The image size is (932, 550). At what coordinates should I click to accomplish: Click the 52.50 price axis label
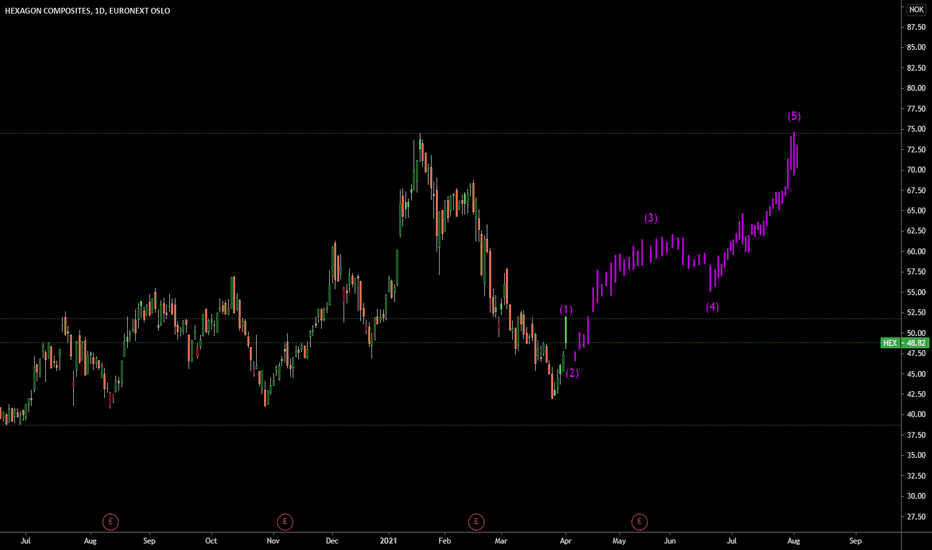916,313
